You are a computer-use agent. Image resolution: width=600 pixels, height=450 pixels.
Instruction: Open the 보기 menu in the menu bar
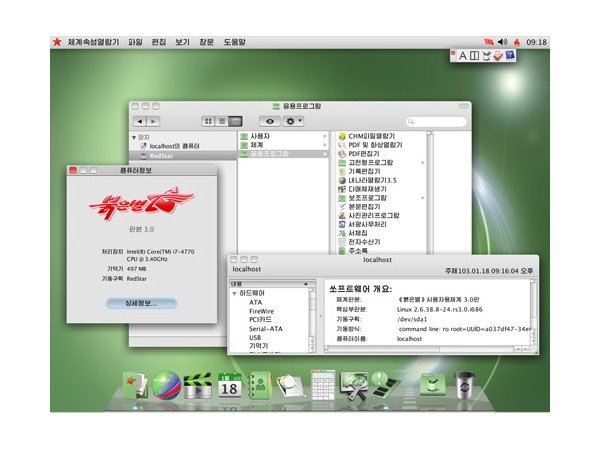pyautogui.click(x=183, y=42)
